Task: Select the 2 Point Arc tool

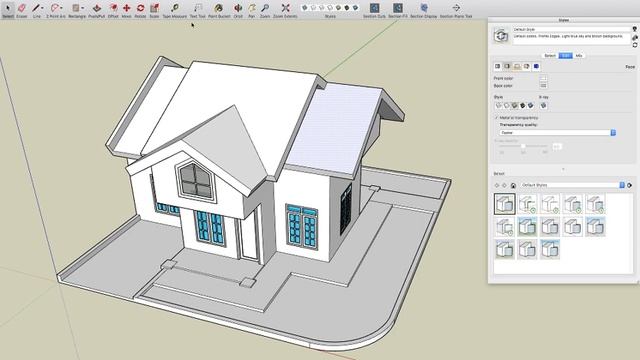Action: click(x=54, y=8)
